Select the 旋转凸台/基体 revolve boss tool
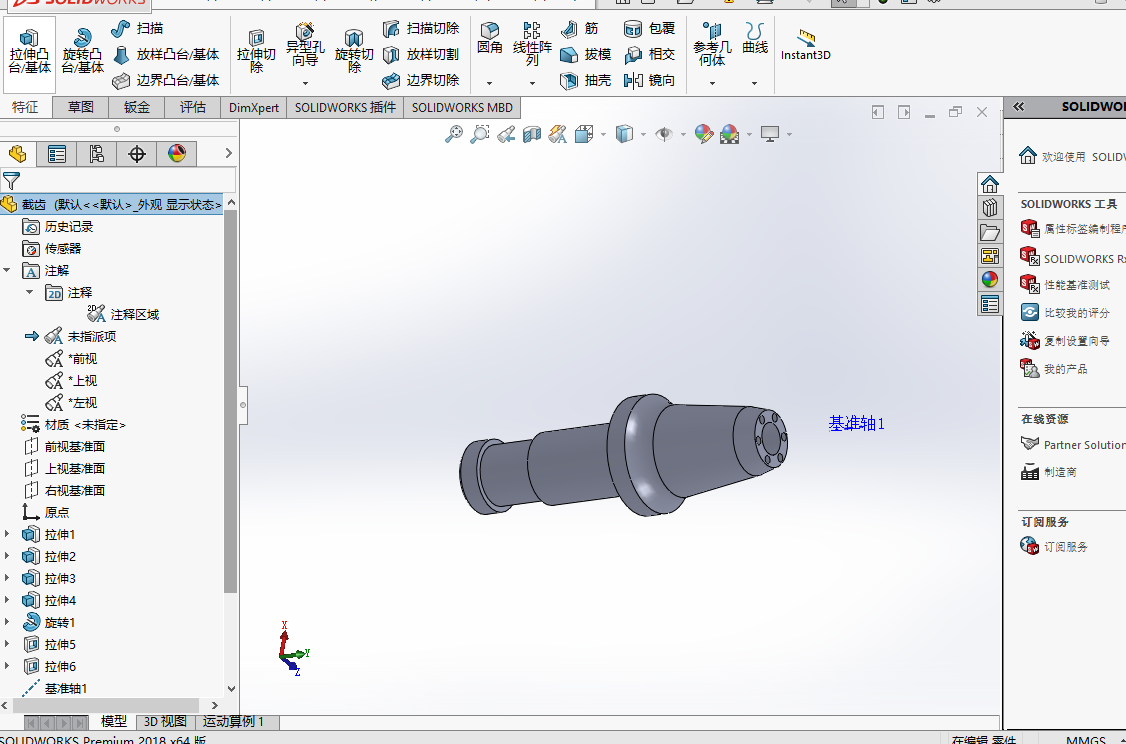Image resolution: width=1126 pixels, height=744 pixels. 83,52
